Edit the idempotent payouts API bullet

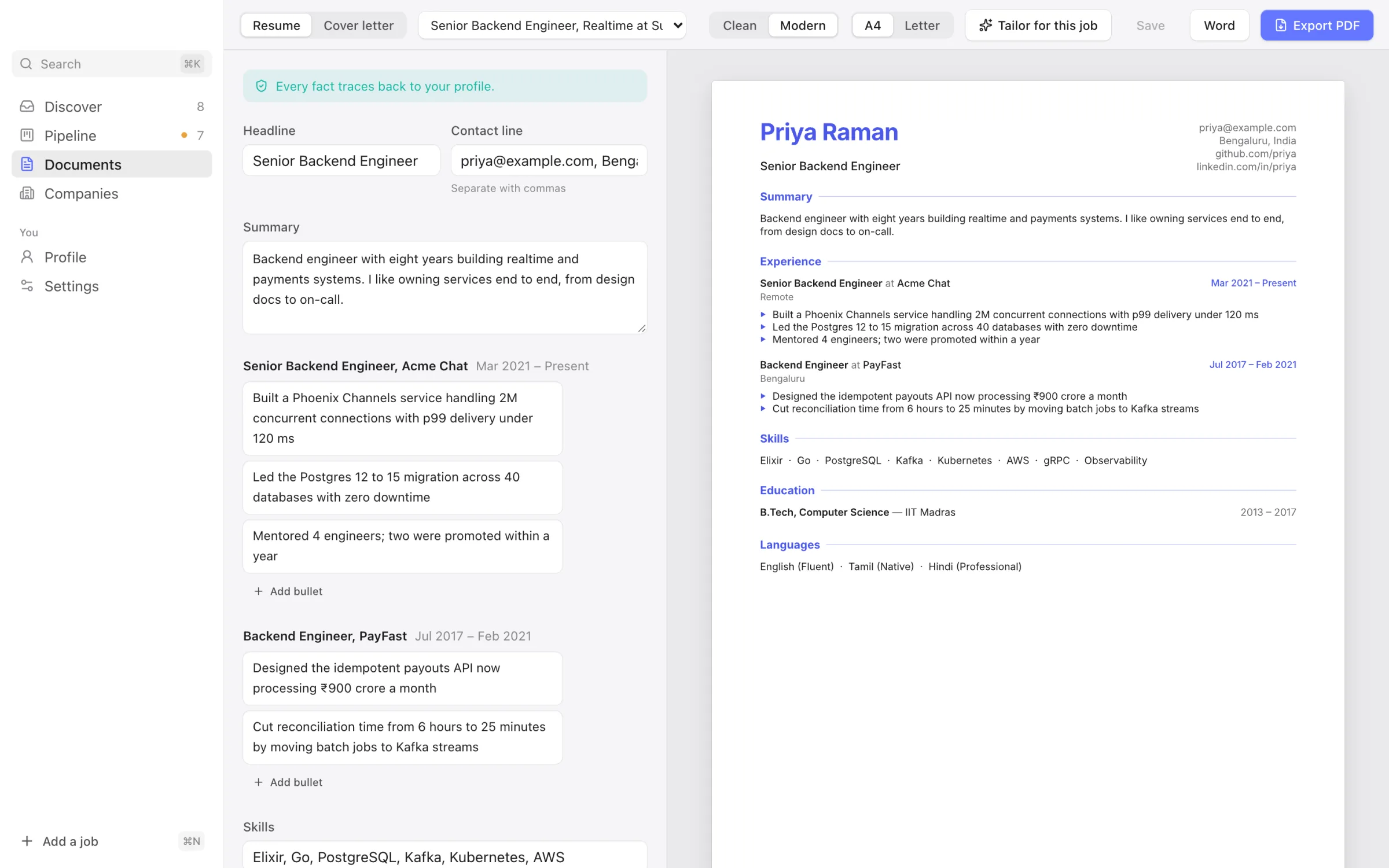pyautogui.click(x=402, y=678)
